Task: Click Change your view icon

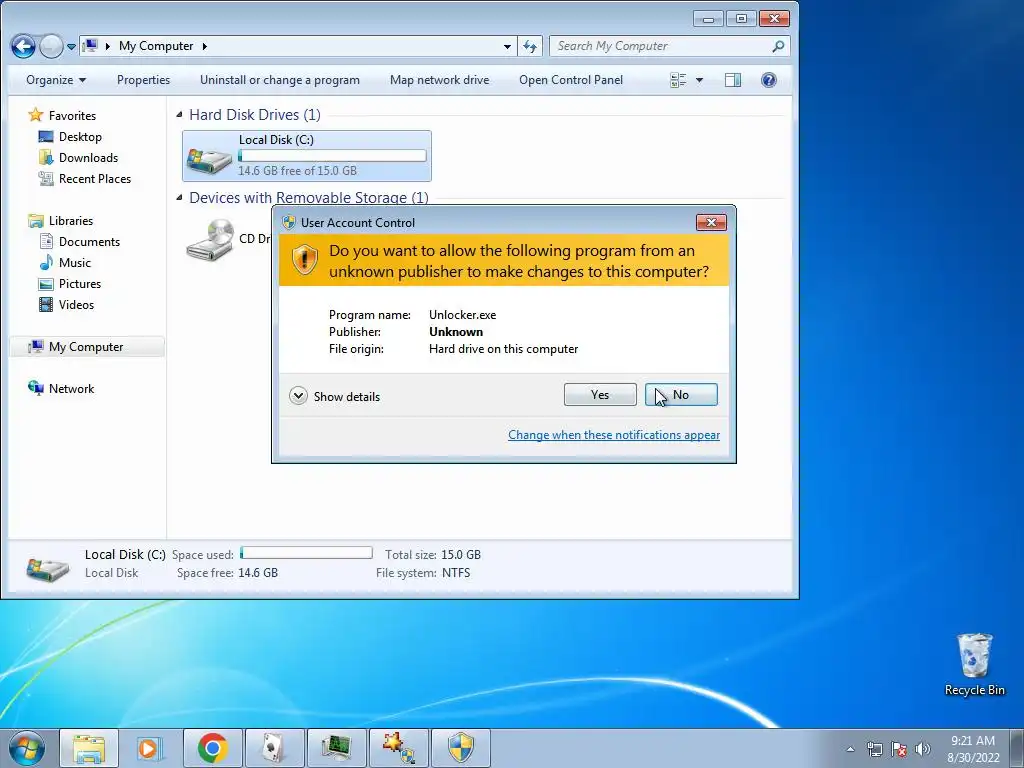Action: coord(679,80)
